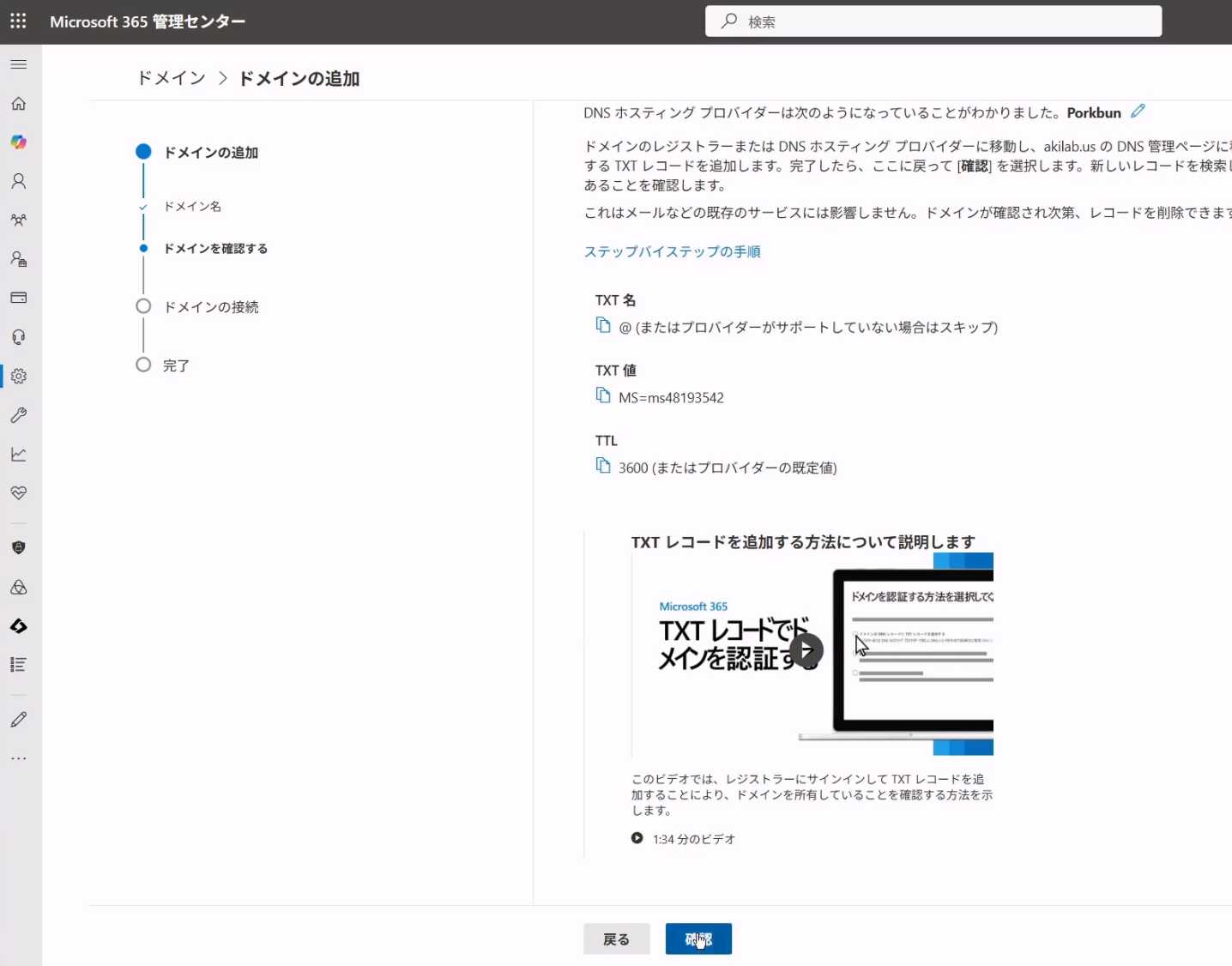This screenshot has height=966, width=1232.
Task: Open Teams and groups sidebar icon
Action: [x=19, y=220]
